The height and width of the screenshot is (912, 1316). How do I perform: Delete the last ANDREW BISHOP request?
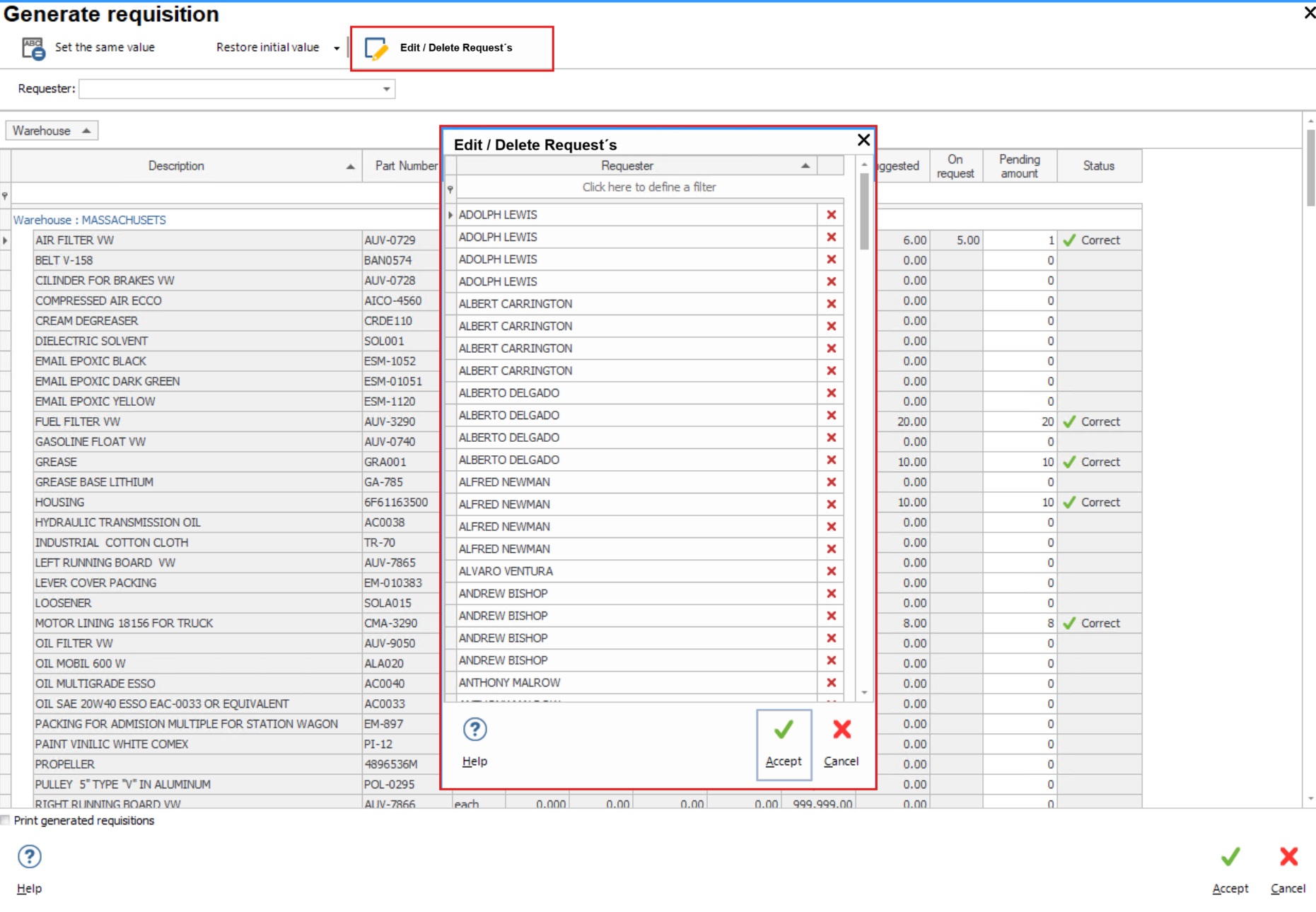(832, 660)
